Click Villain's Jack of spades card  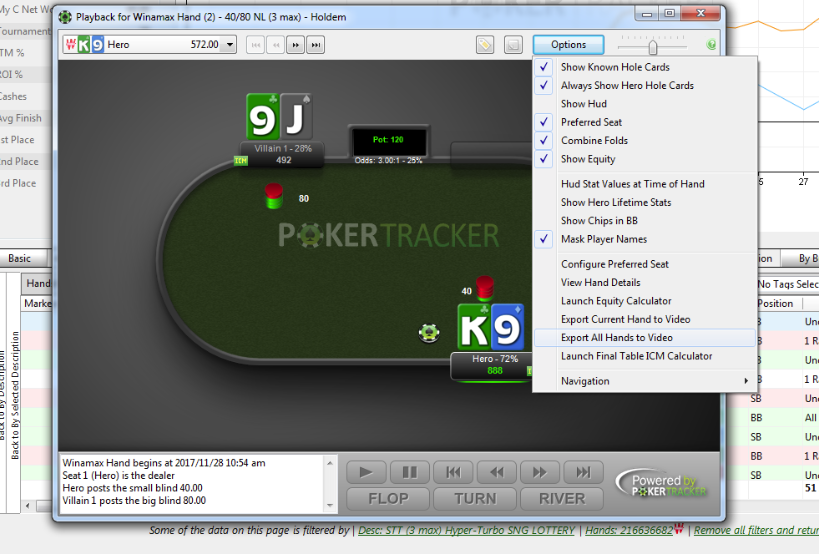(296, 116)
